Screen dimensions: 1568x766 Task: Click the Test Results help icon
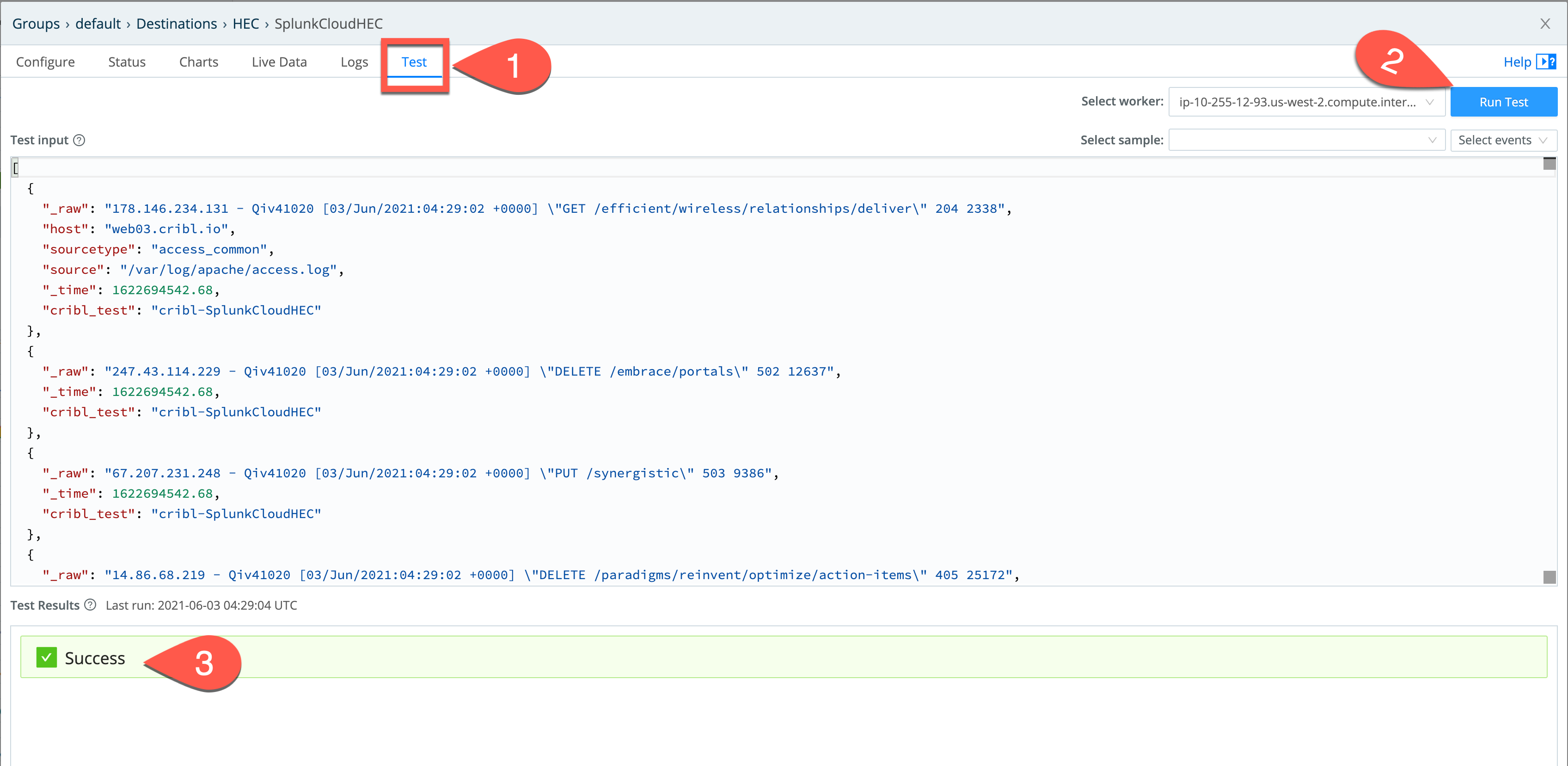[90, 605]
